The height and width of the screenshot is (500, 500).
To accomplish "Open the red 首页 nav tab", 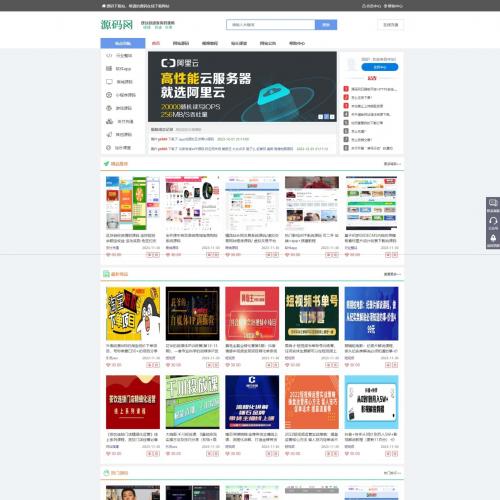I will click(156, 43).
